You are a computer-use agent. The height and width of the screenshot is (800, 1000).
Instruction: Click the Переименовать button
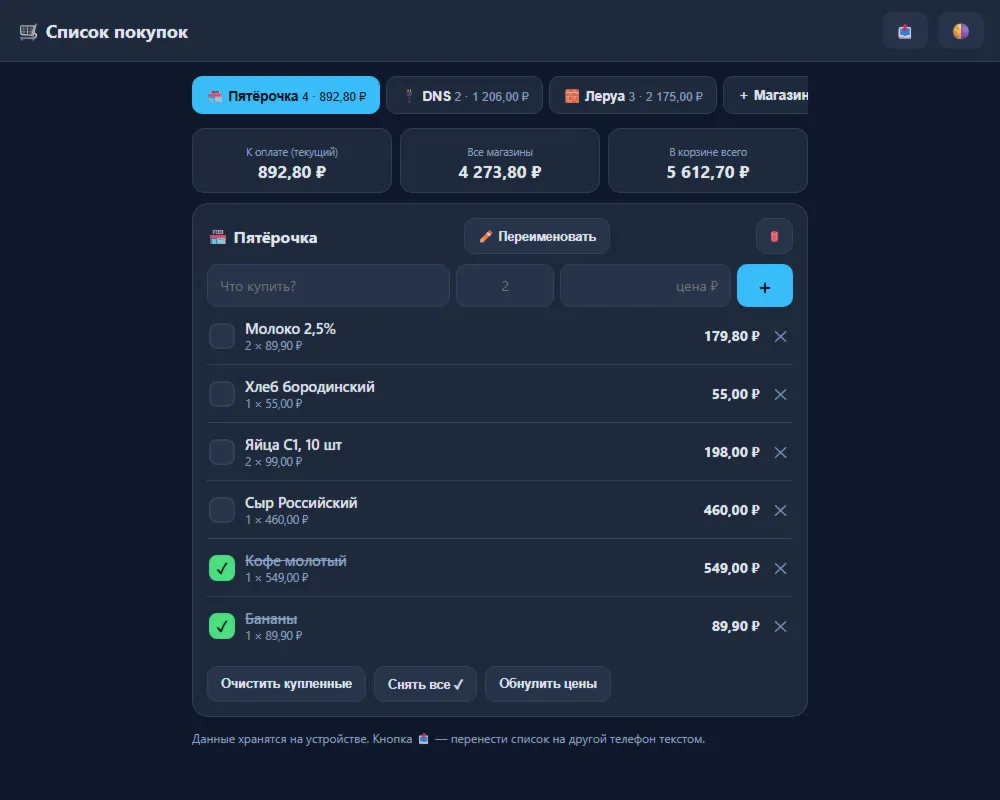[x=537, y=237]
